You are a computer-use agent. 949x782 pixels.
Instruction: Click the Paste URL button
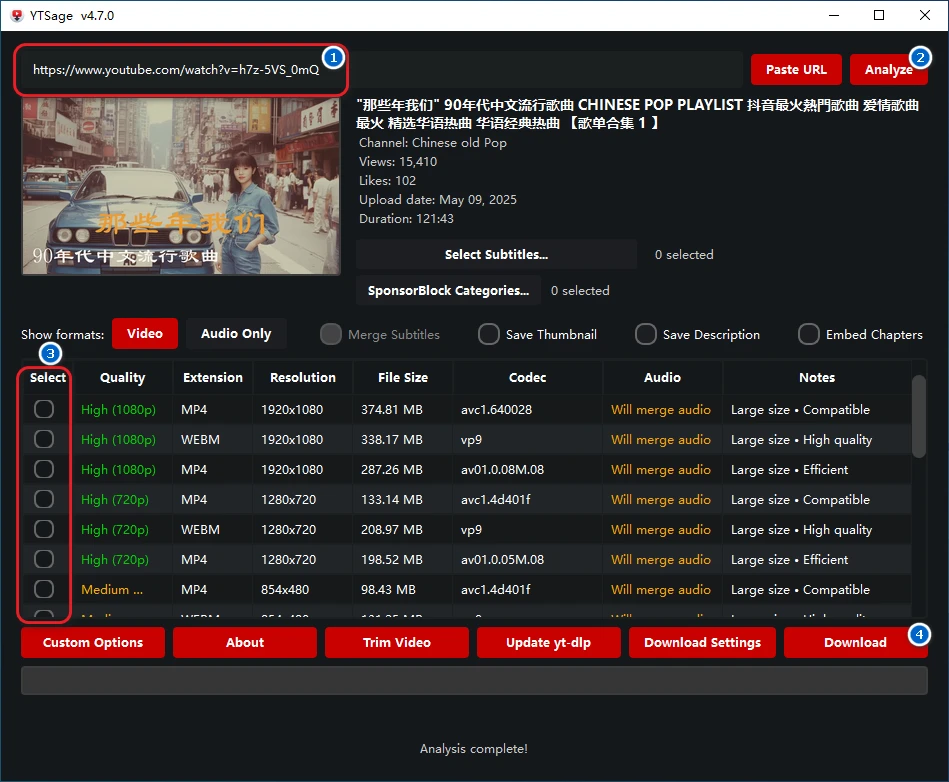pyautogui.click(x=796, y=69)
